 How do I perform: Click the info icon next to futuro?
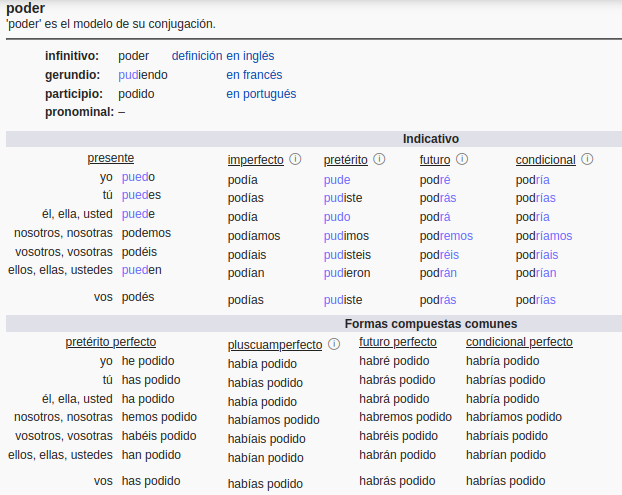point(462,159)
